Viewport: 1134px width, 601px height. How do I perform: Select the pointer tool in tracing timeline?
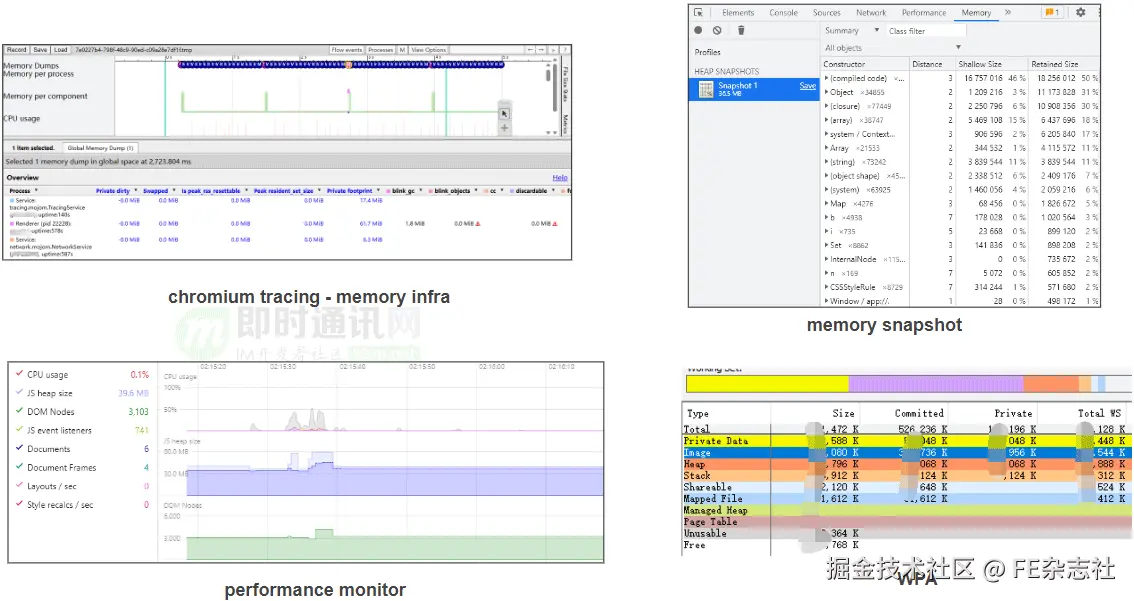pyautogui.click(x=504, y=113)
